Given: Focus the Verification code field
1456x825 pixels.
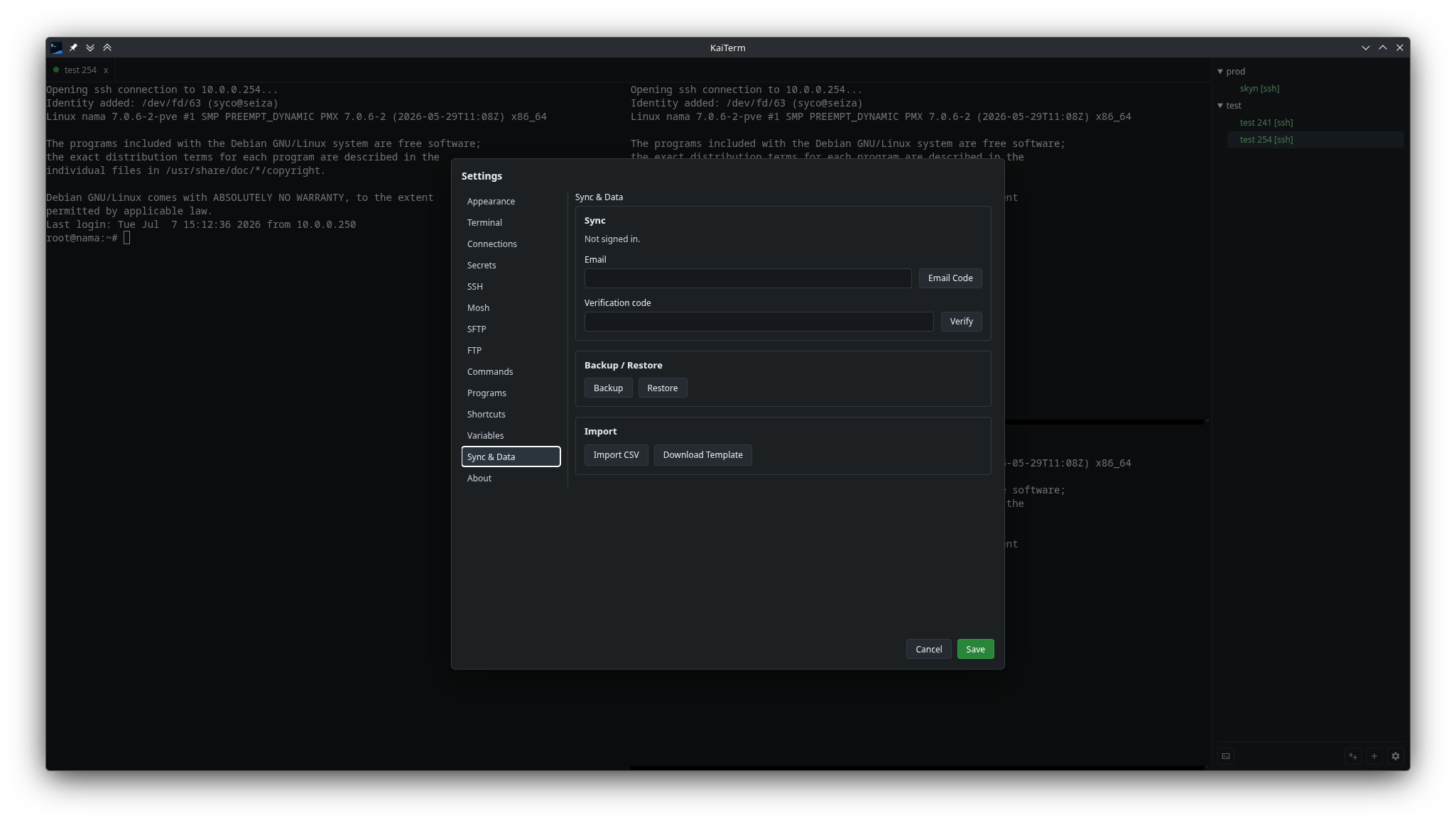Looking at the screenshot, I should (x=759, y=322).
